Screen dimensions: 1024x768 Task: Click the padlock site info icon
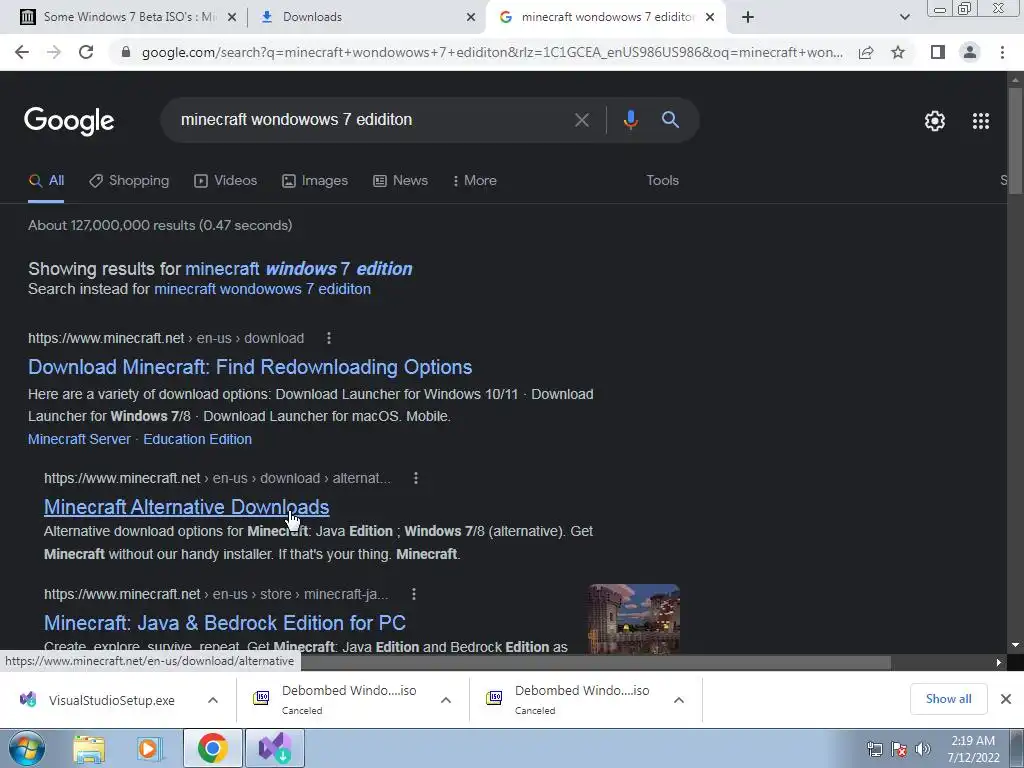126,52
